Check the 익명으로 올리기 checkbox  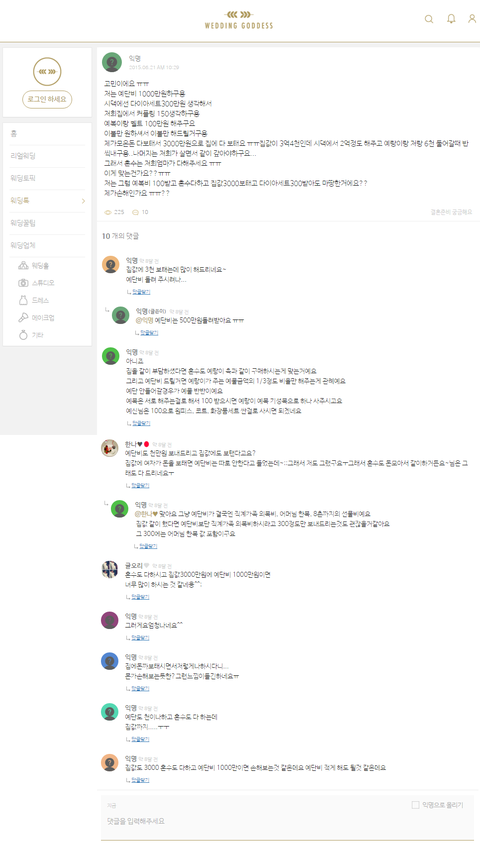pos(415,805)
